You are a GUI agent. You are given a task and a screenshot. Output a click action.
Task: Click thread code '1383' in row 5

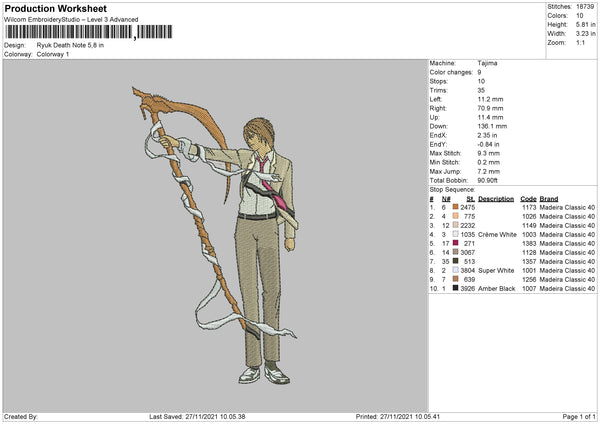click(x=529, y=243)
